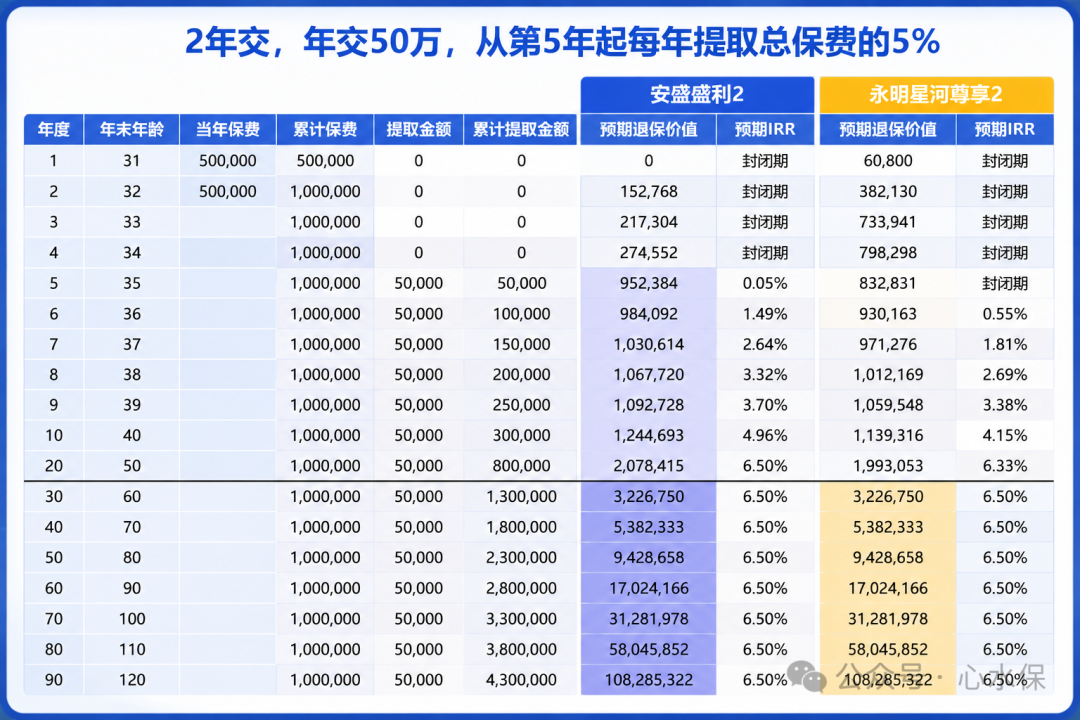Select the 2,300,000 cumulative withdrawal cell
This screenshot has height=720, width=1080.
pyautogui.click(x=521, y=557)
